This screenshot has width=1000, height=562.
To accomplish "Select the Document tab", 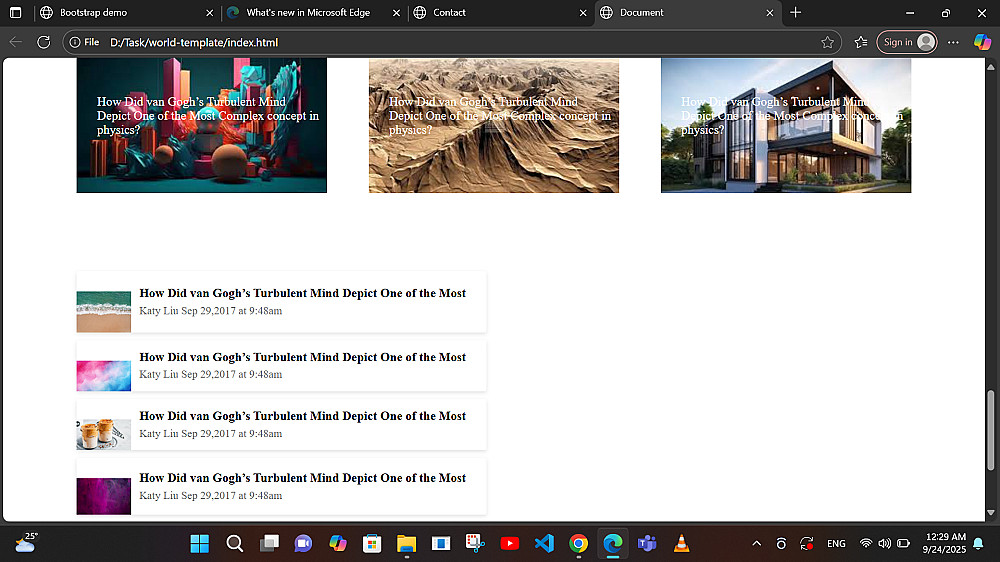I will pyautogui.click(x=688, y=13).
